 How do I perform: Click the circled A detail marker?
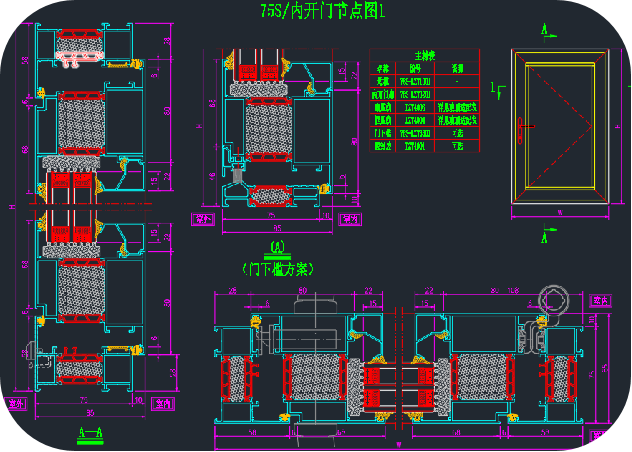pos(277,246)
